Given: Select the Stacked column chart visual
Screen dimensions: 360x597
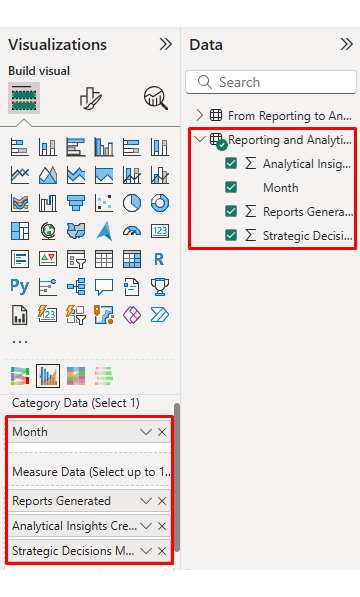Looking at the screenshot, I should 48,147.
